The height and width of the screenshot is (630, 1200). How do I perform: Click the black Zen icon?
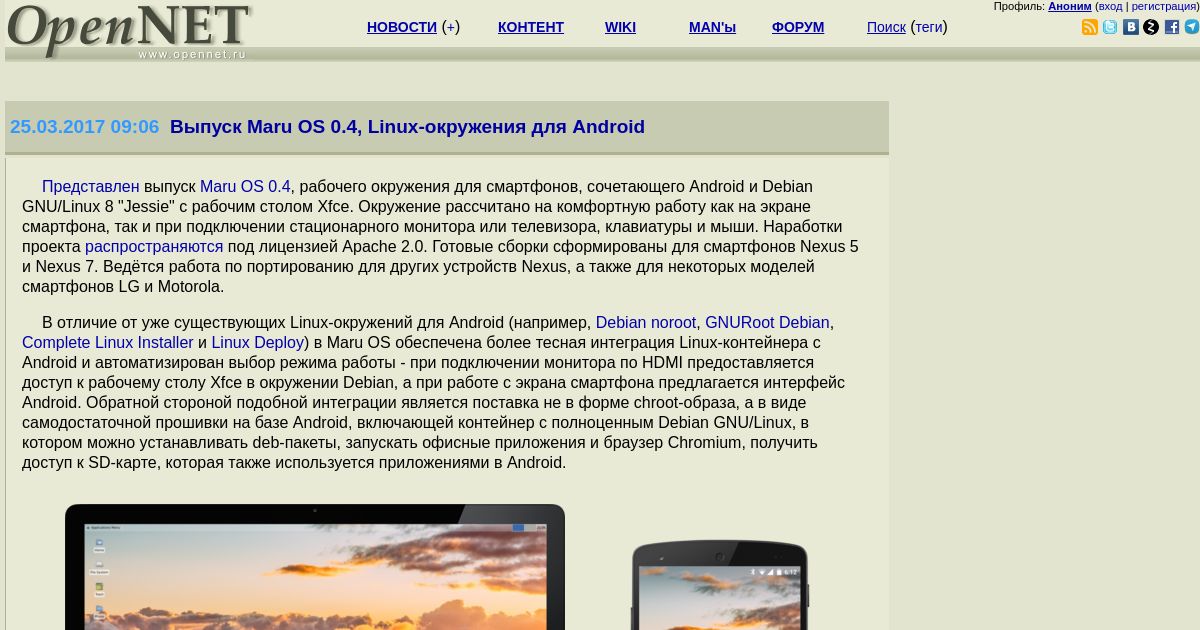pyautogui.click(x=1151, y=27)
